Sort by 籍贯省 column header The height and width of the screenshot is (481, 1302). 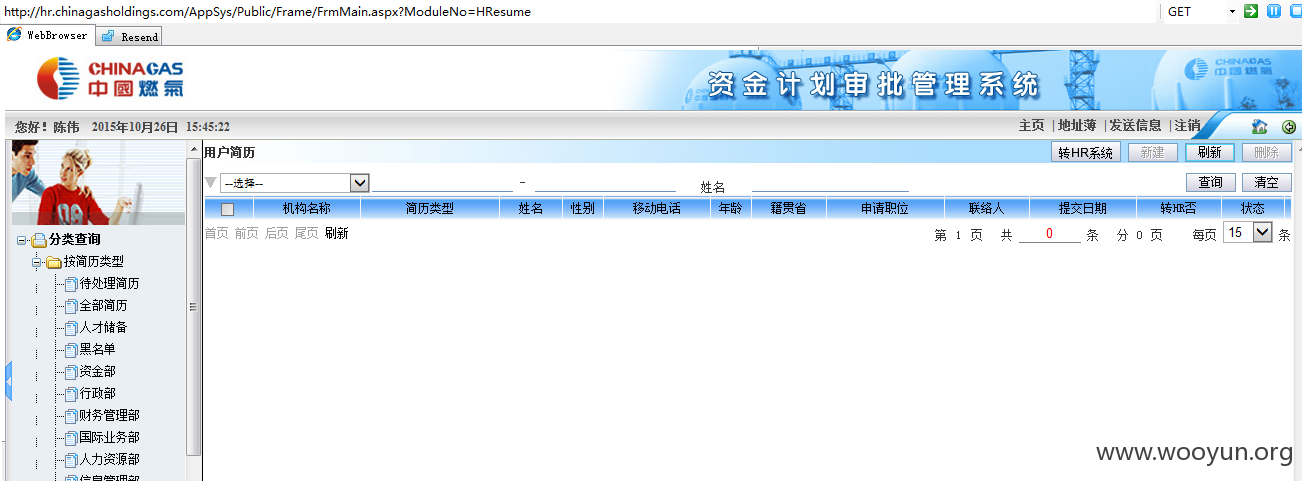(x=787, y=209)
